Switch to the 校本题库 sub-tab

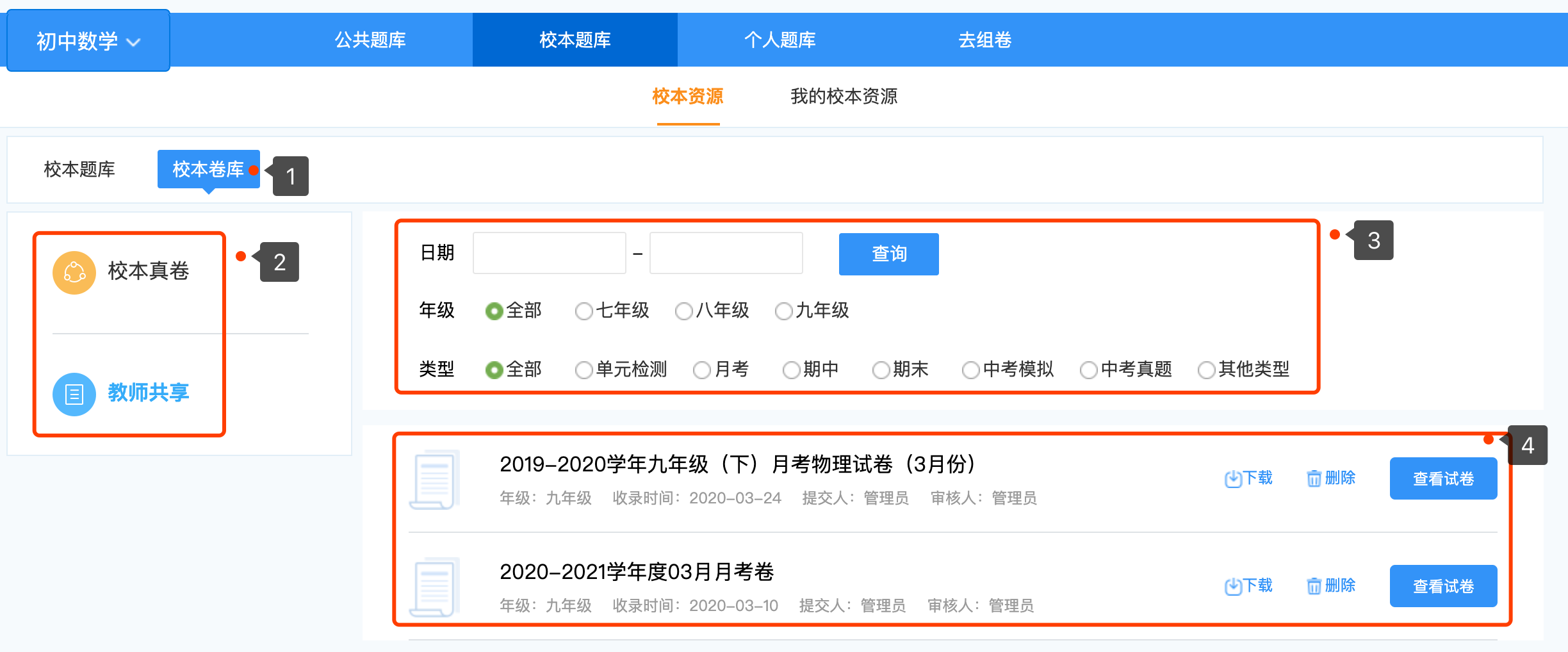coord(79,170)
